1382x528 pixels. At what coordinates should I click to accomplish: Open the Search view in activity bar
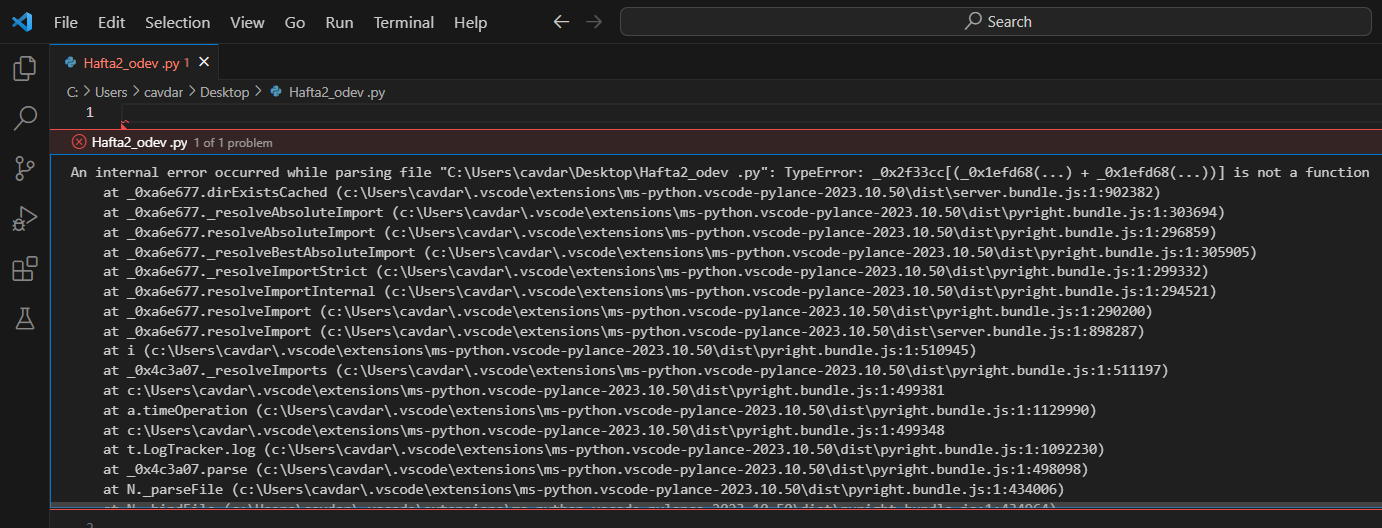24,118
